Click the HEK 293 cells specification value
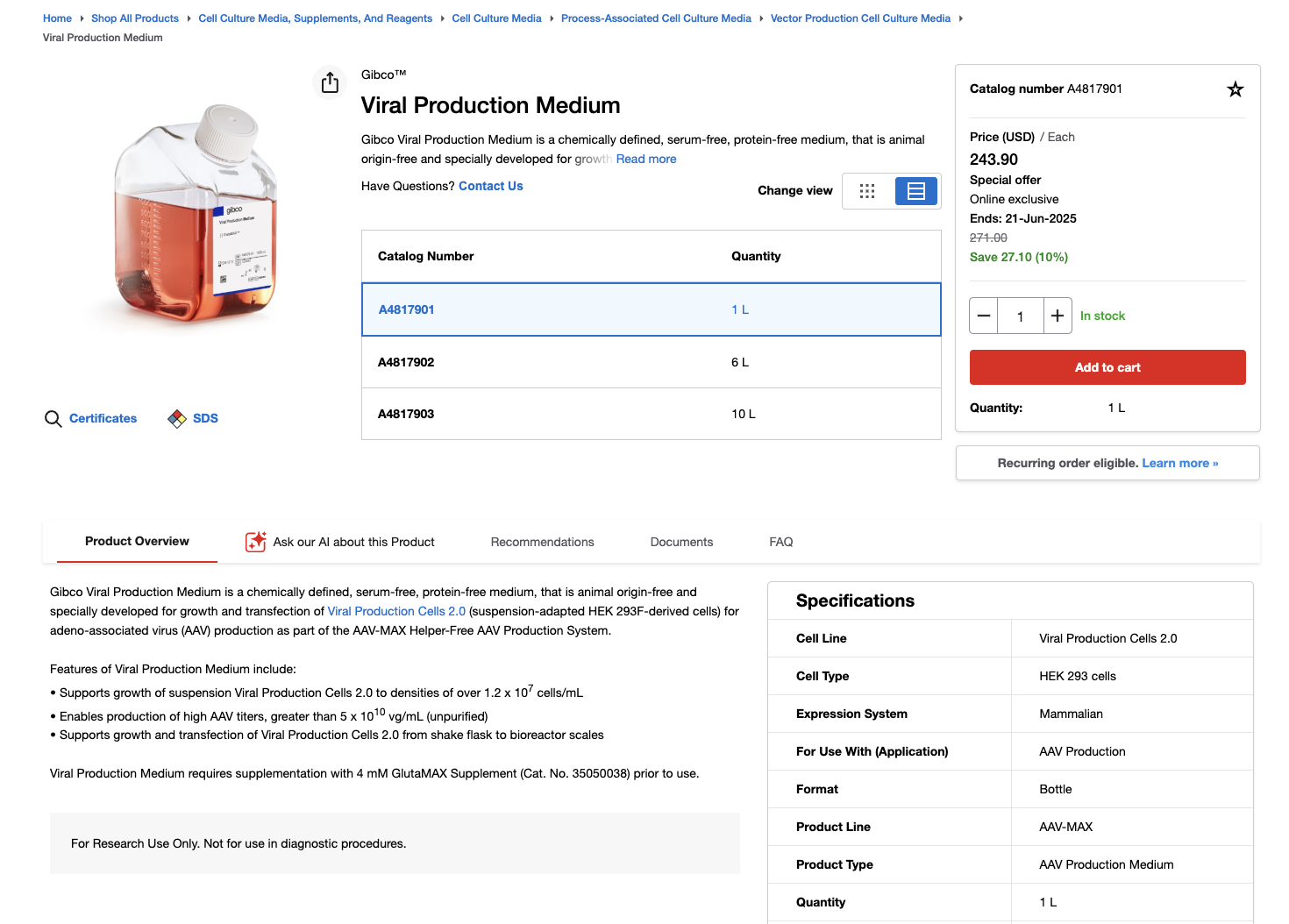The width and height of the screenshot is (1289, 924). [1078, 676]
